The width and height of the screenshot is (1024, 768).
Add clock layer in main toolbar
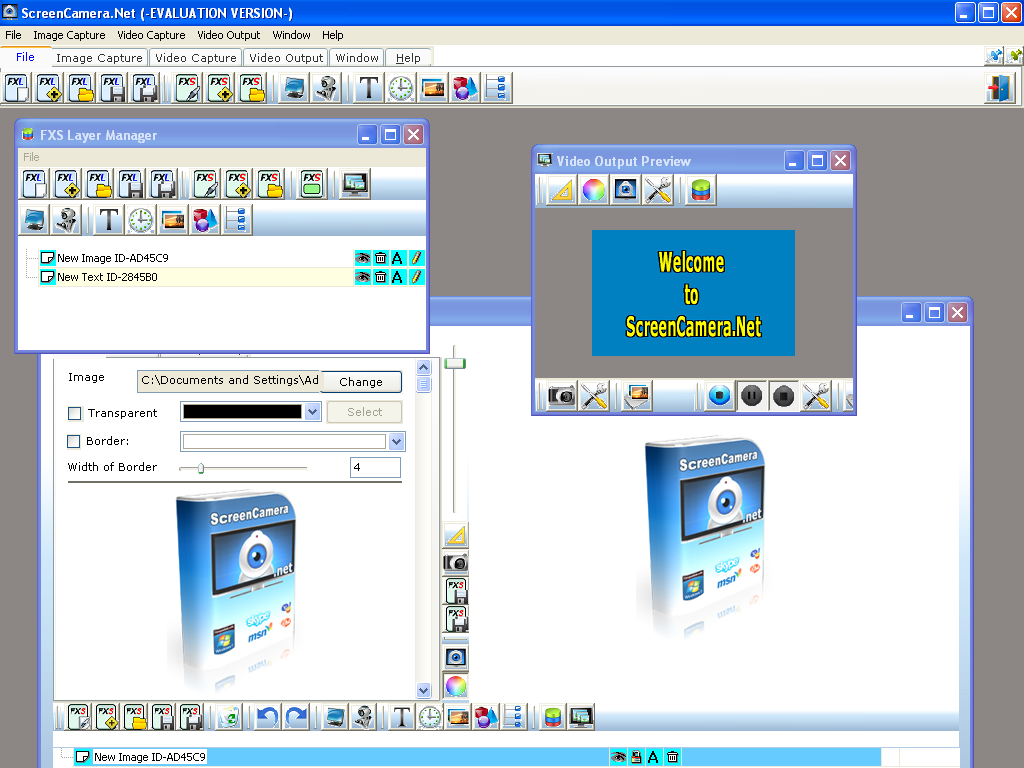point(401,88)
